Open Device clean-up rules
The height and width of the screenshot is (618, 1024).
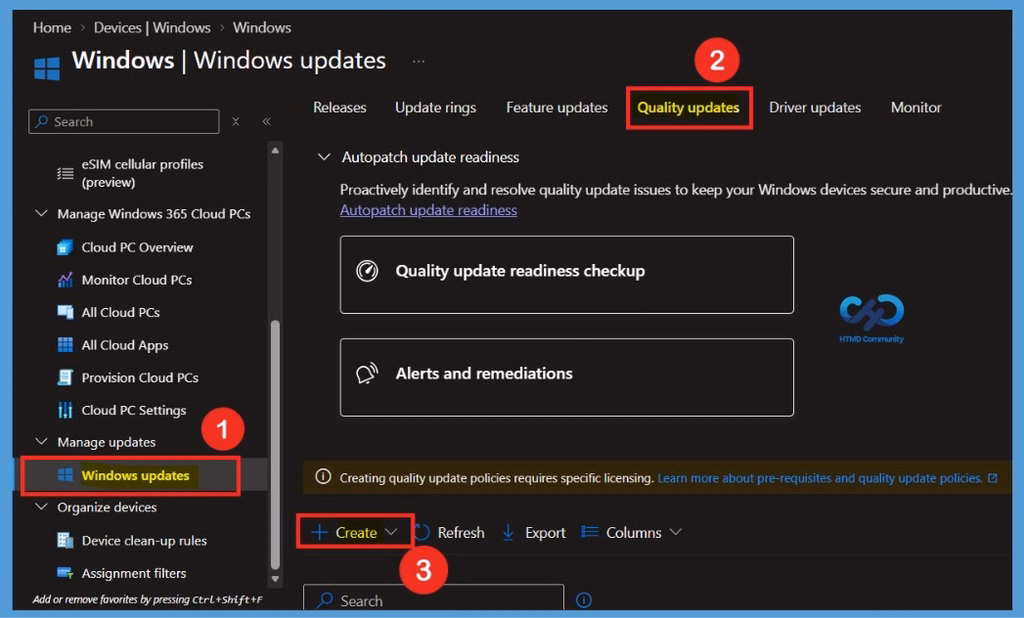click(144, 541)
